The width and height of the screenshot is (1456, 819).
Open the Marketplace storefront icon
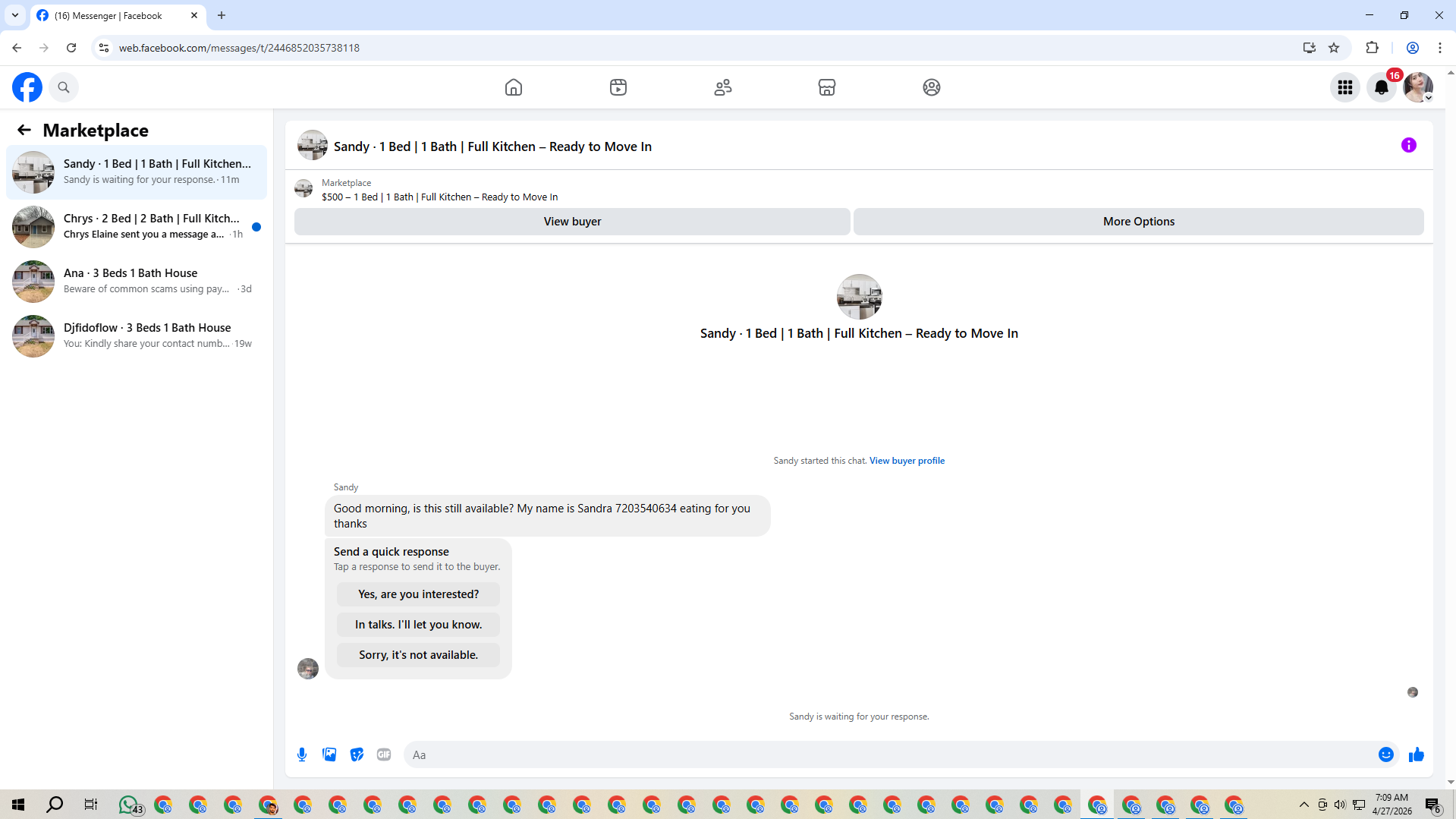[827, 87]
